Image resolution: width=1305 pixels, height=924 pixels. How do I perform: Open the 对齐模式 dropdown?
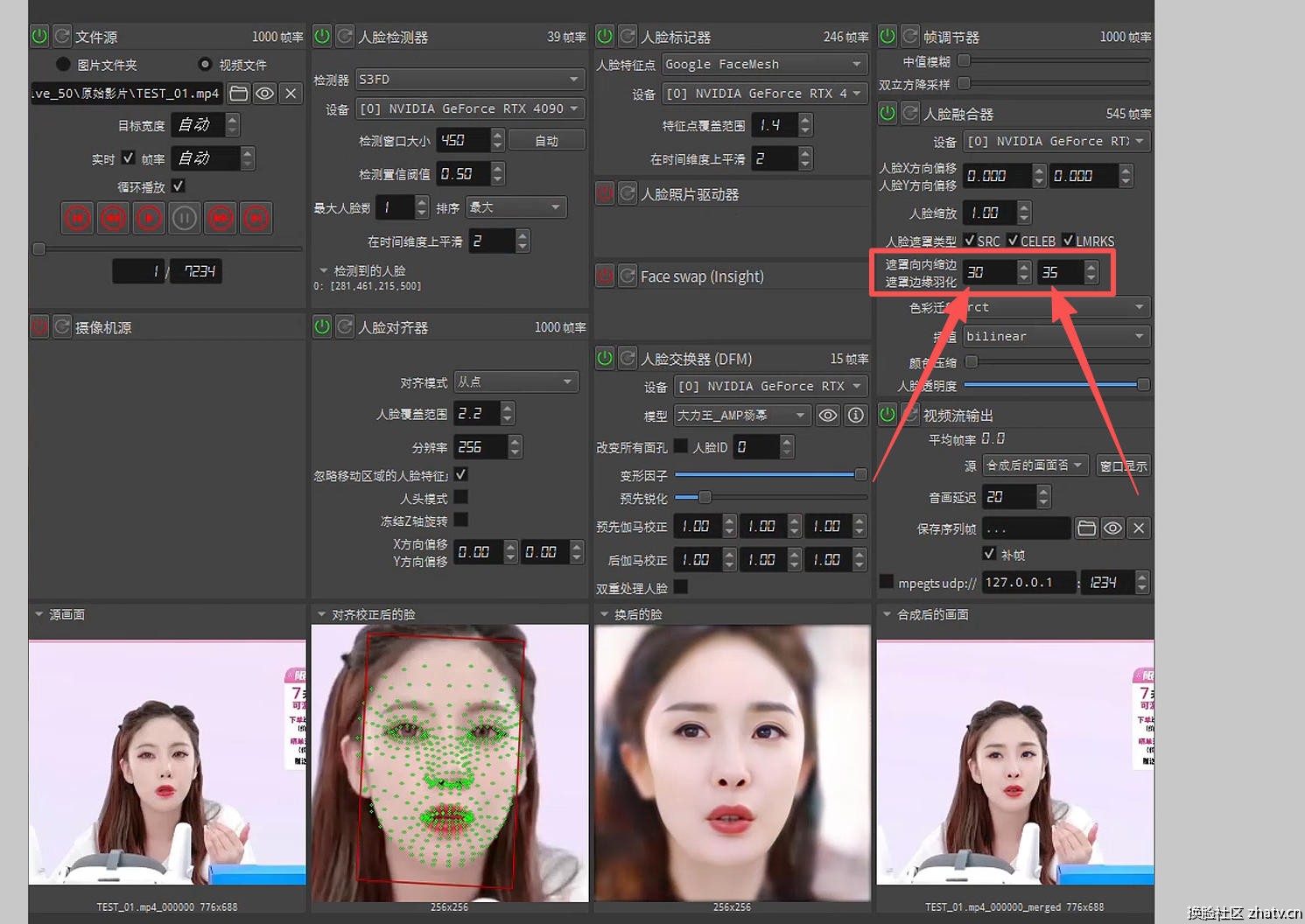point(516,382)
